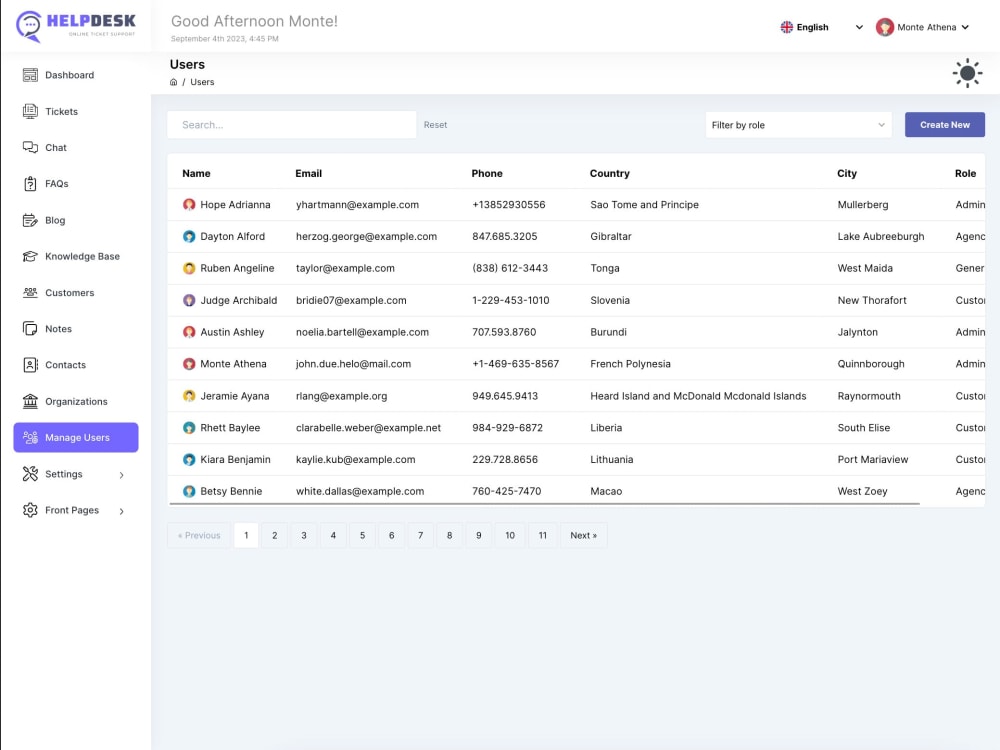The image size is (1000, 750).
Task: Expand the Settings submenu chevron
Action: point(121,474)
